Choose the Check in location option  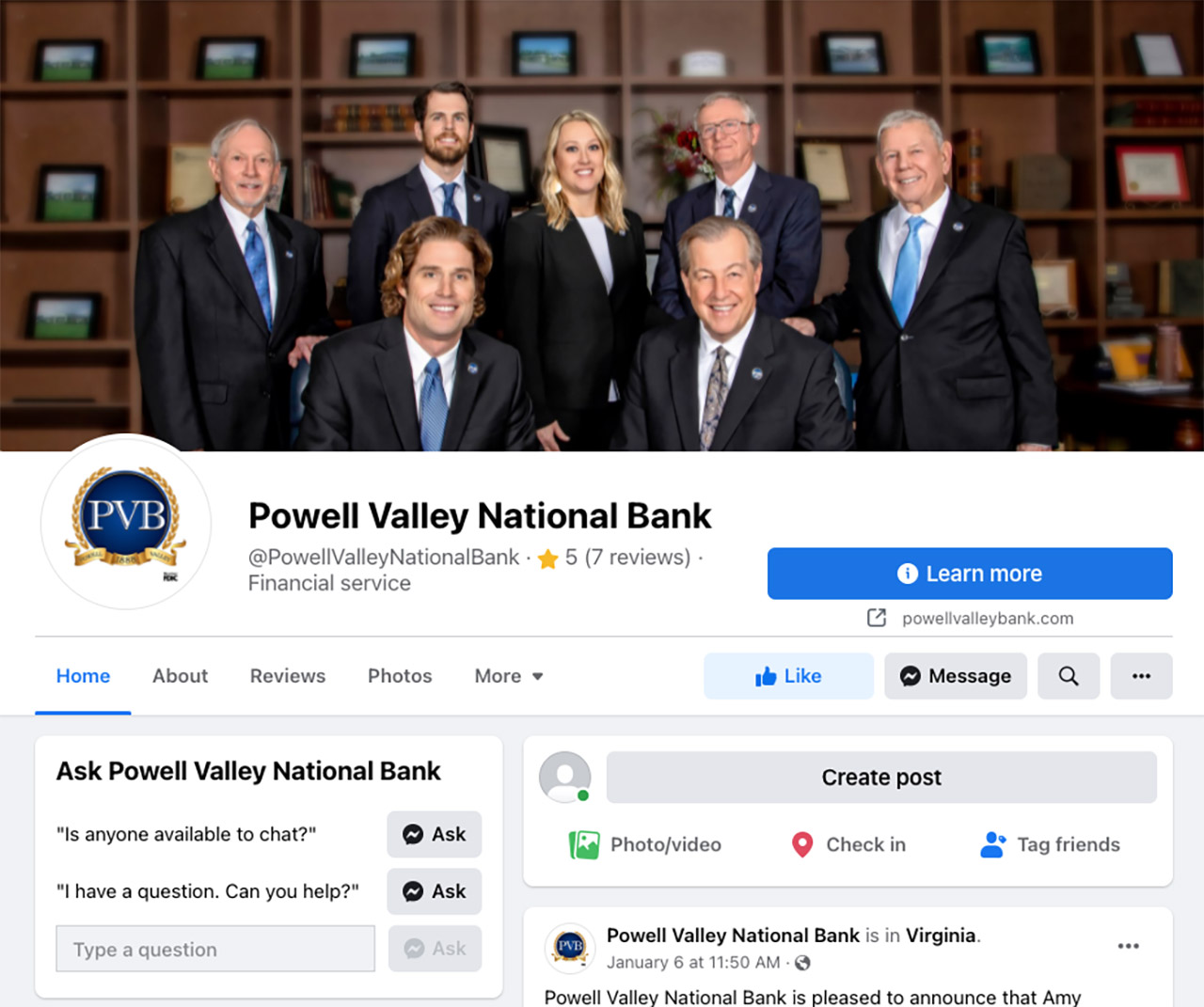(848, 844)
